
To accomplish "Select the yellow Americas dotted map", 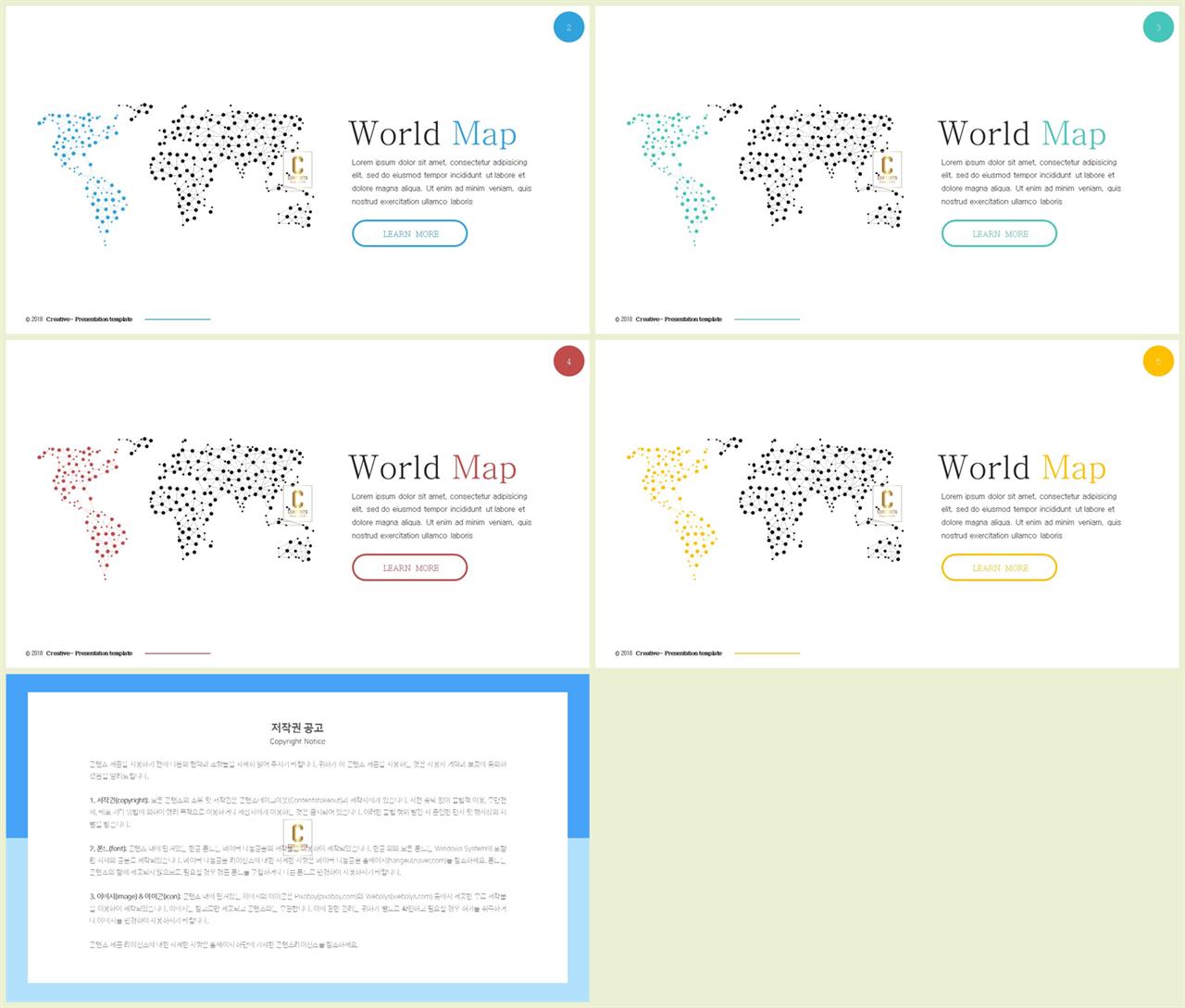I will point(673,512).
